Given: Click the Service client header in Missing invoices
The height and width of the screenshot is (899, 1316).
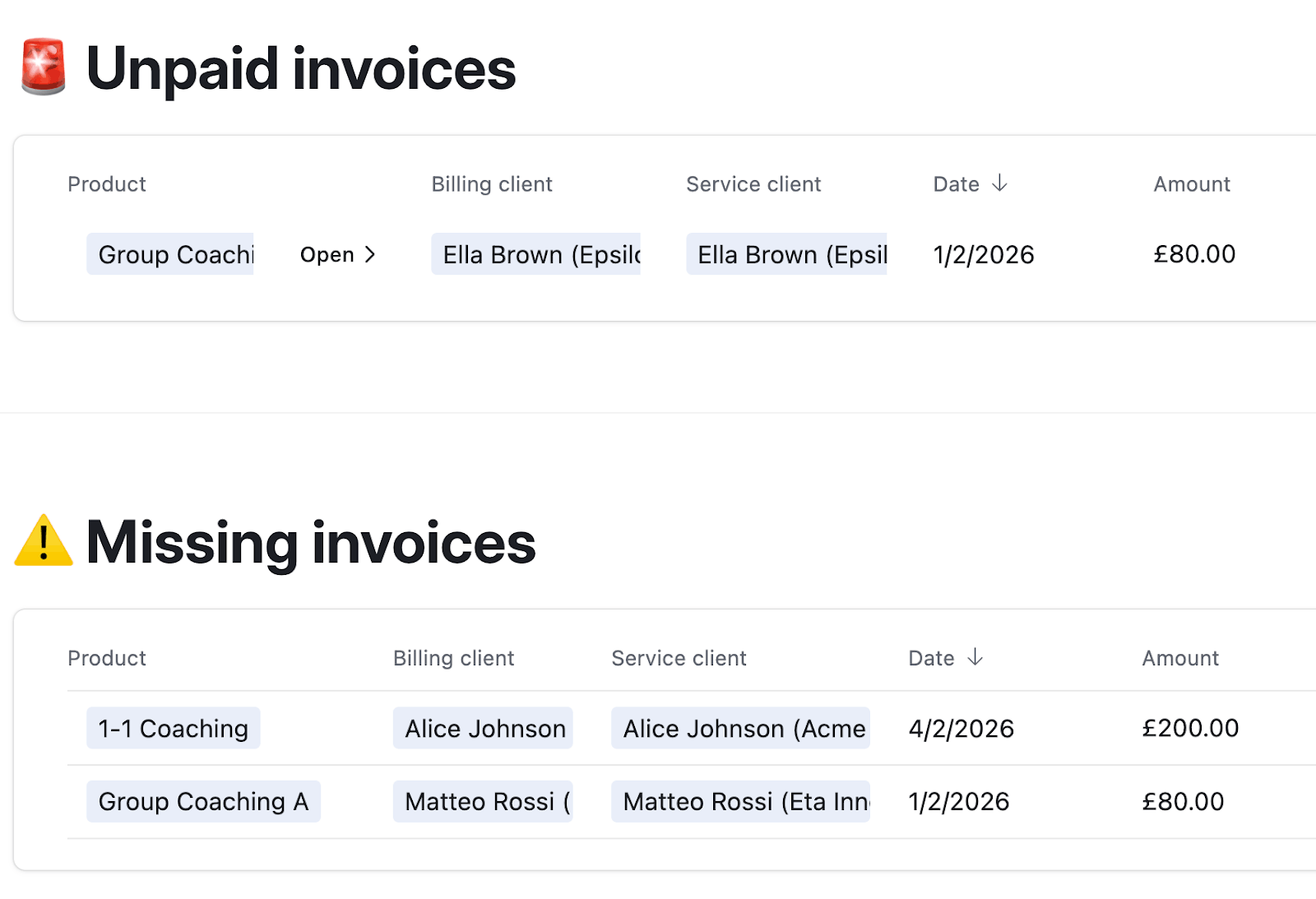Looking at the screenshot, I should (679, 658).
